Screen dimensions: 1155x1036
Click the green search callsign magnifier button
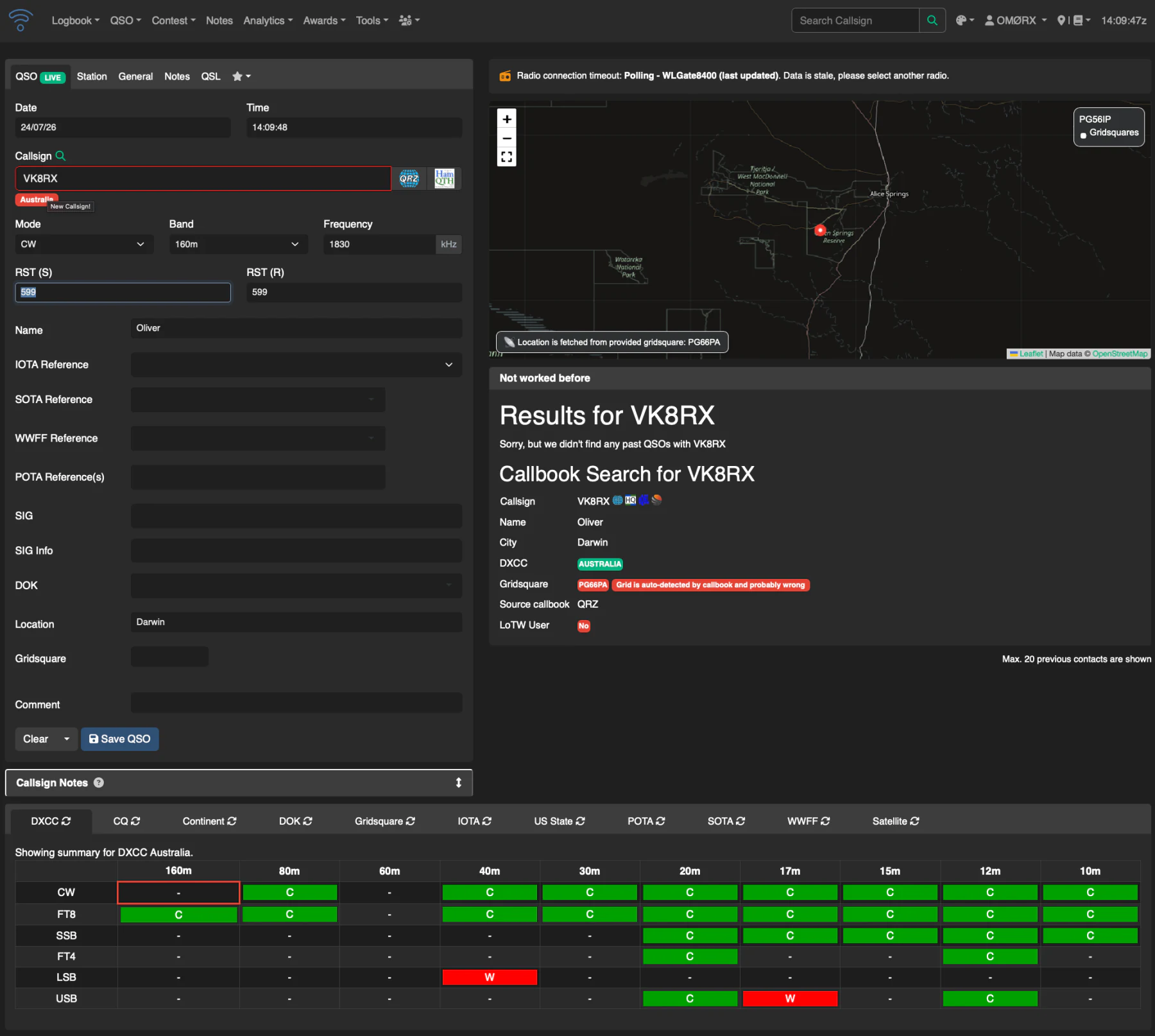coord(932,21)
